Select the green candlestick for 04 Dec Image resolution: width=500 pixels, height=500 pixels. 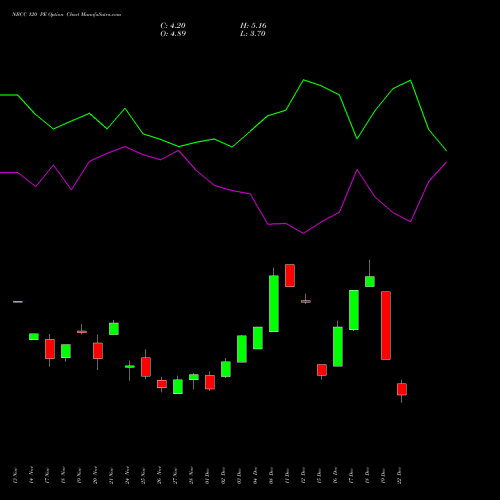tap(258, 338)
